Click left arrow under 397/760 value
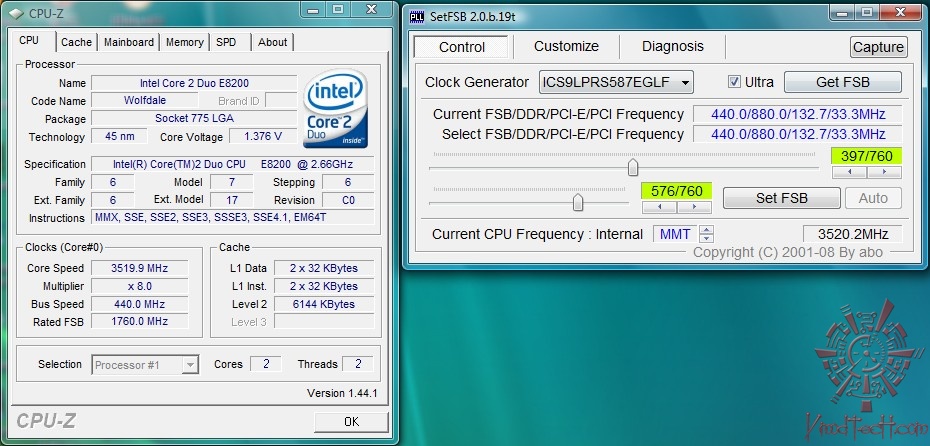 coord(849,172)
